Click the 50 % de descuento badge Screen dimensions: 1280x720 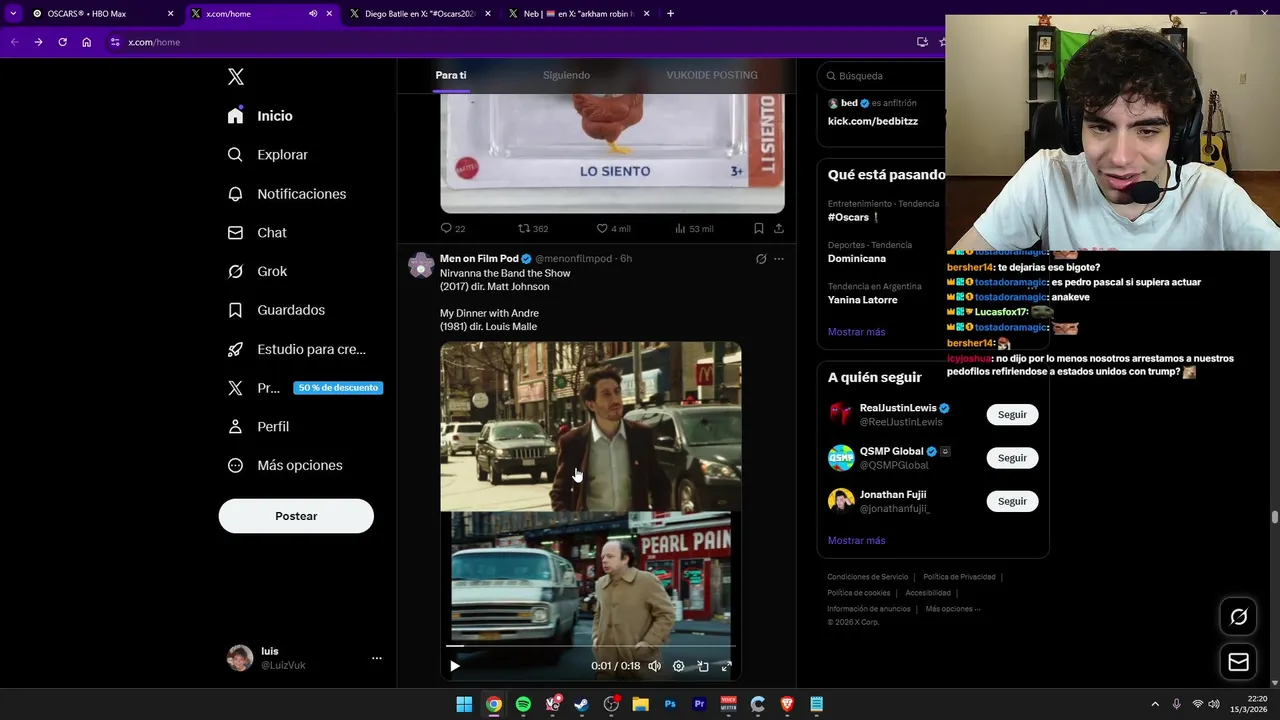pyautogui.click(x=338, y=388)
